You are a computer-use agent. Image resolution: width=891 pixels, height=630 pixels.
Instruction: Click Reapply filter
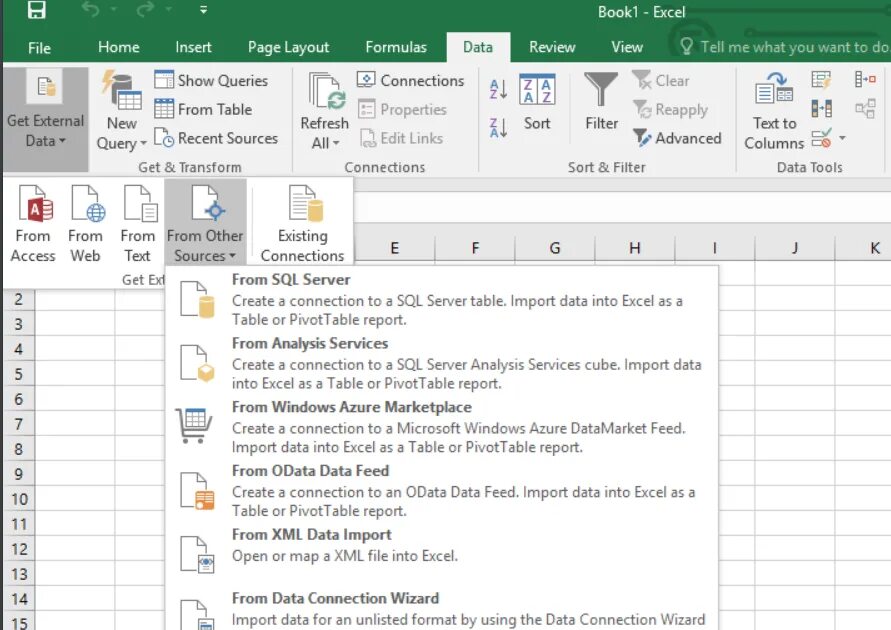click(670, 109)
